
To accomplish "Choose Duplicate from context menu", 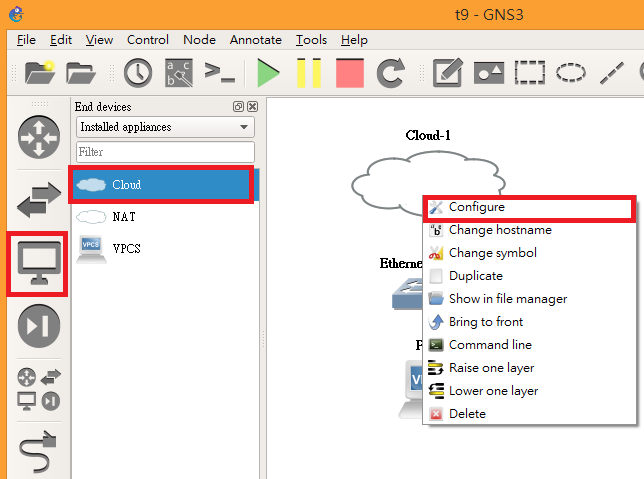I will pos(529,276).
